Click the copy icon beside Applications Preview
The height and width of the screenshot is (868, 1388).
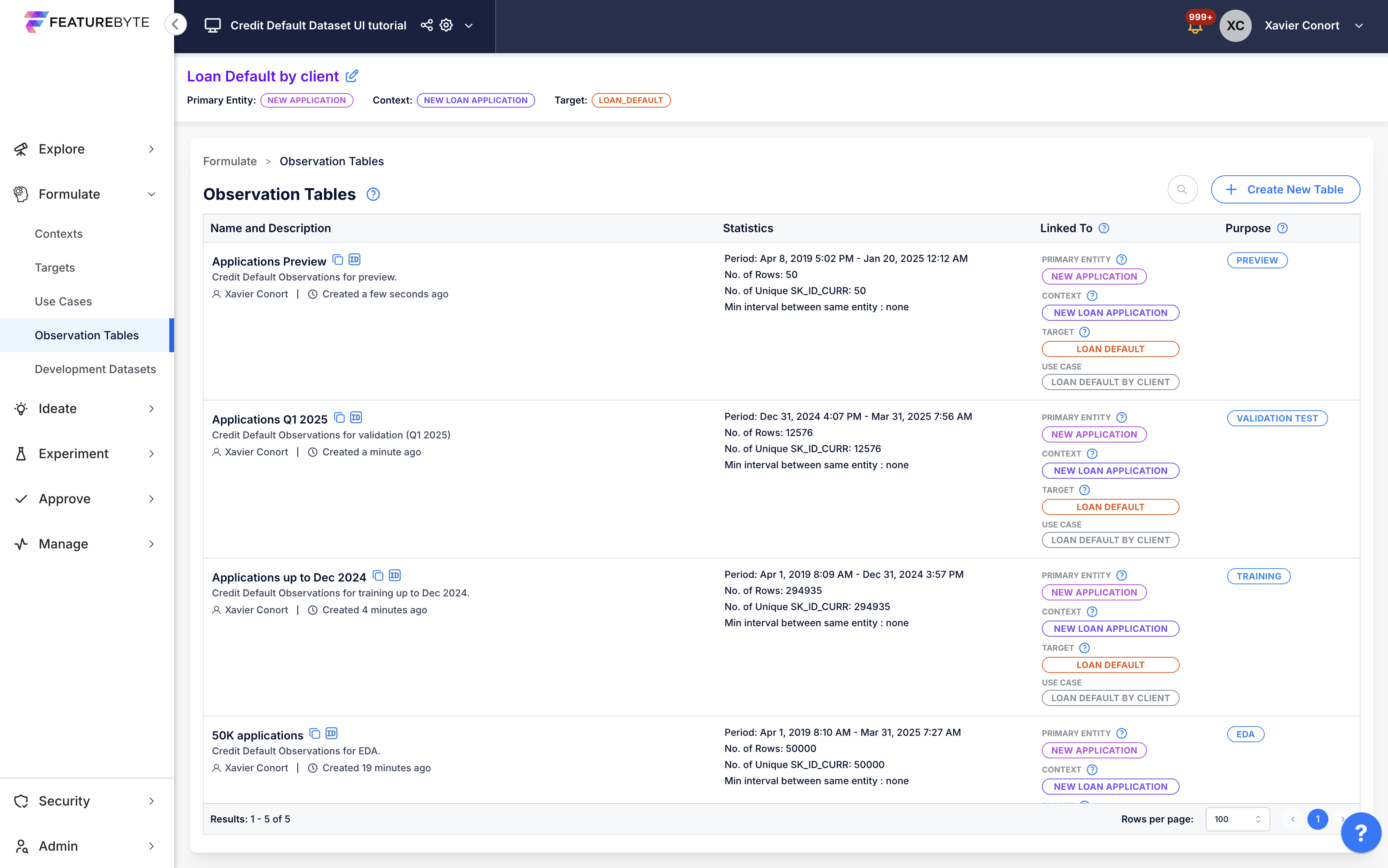pyautogui.click(x=338, y=260)
